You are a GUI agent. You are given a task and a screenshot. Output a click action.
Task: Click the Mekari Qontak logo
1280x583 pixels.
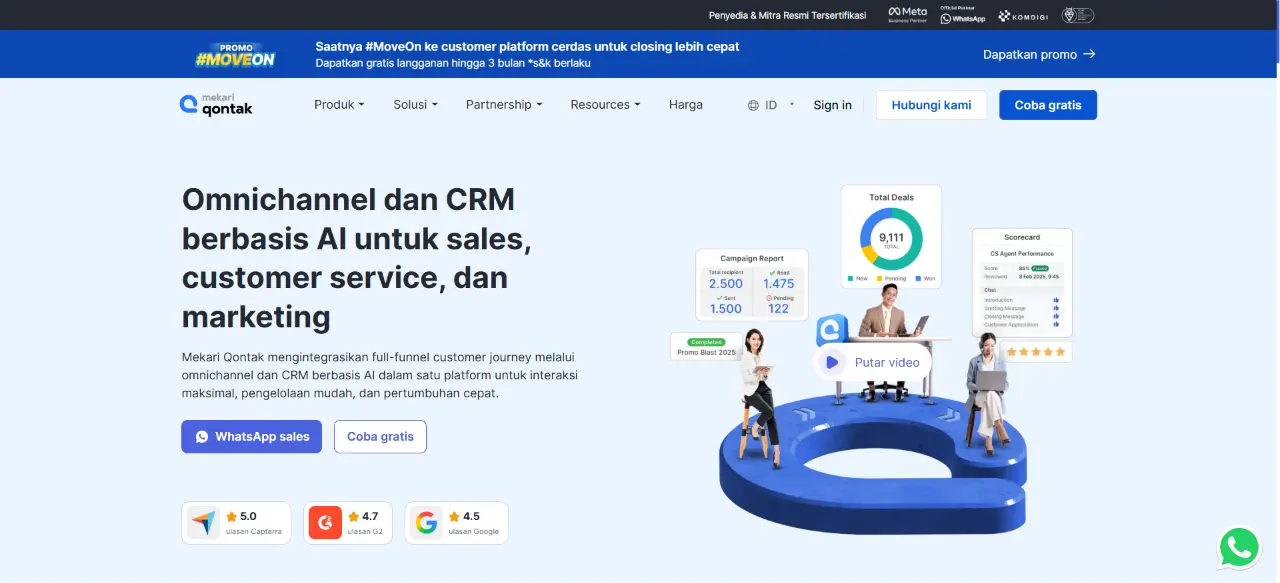[216, 104]
